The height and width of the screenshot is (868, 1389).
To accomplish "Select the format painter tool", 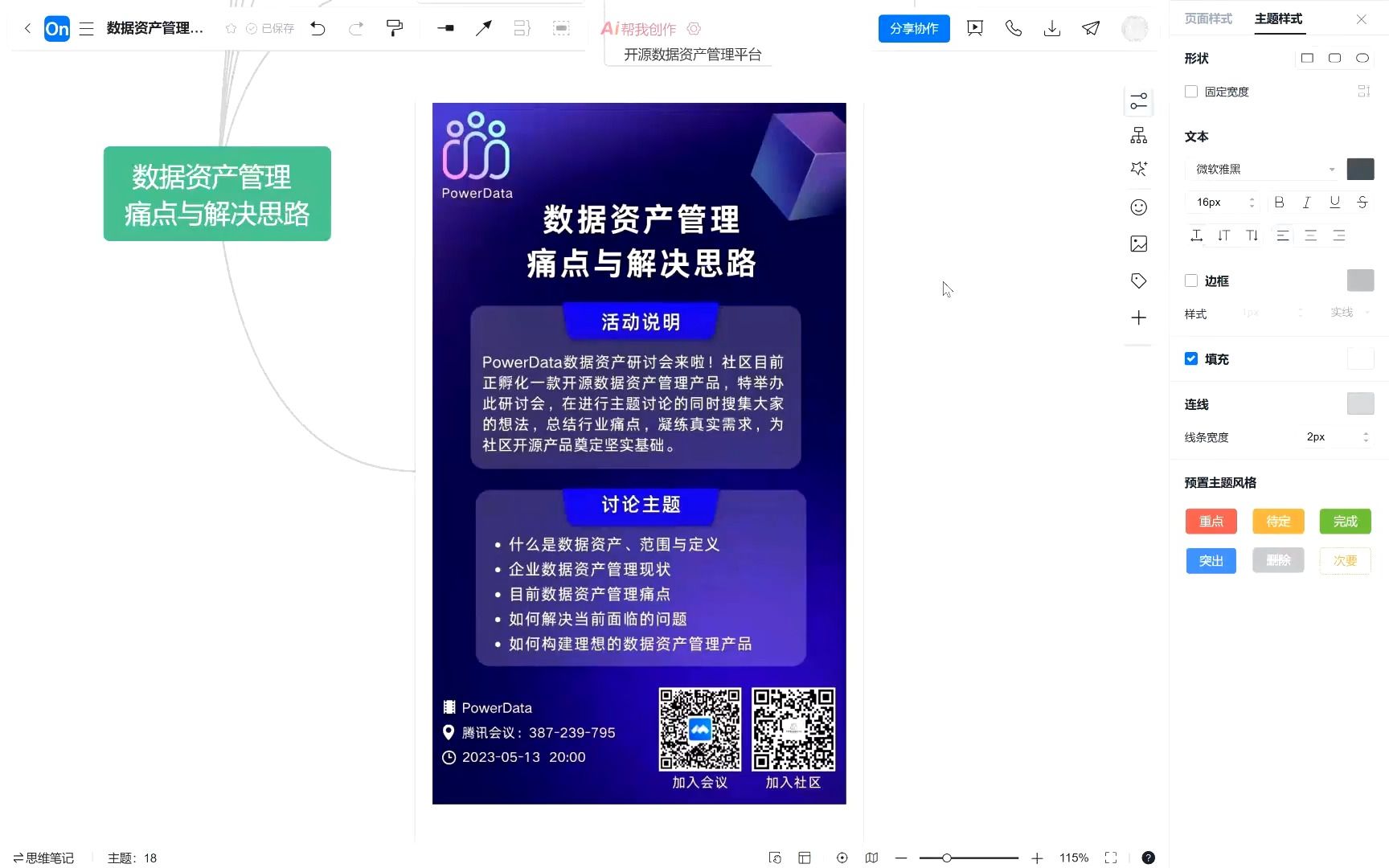I will click(395, 29).
